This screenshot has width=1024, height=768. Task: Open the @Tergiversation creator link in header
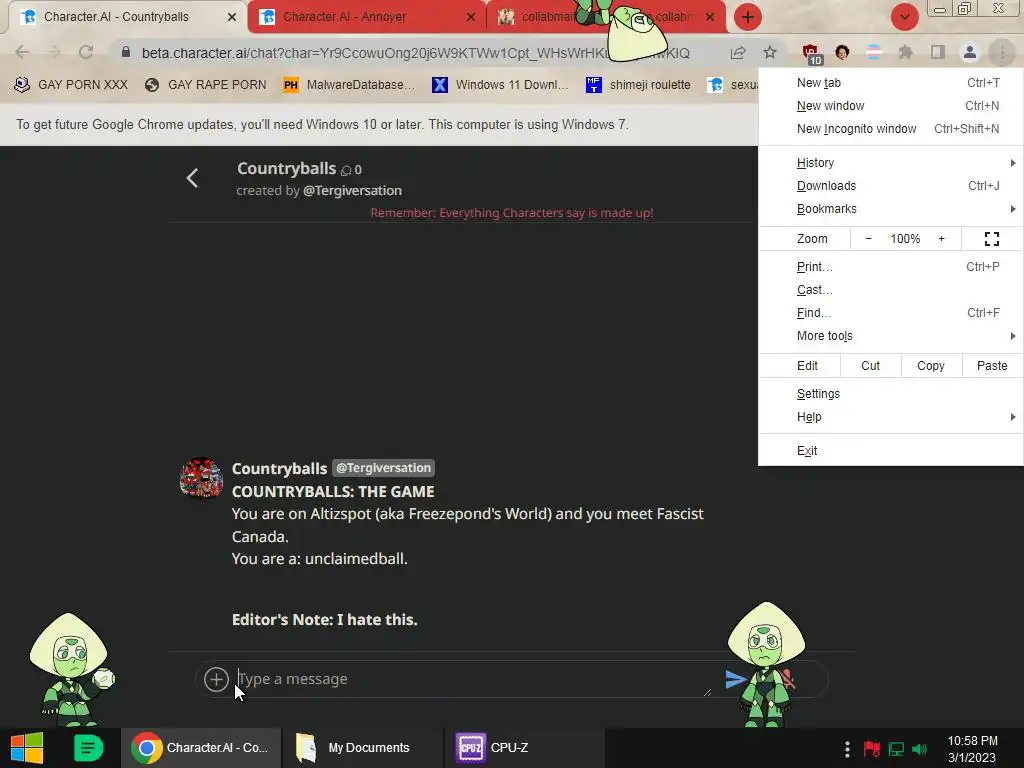(352, 191)
